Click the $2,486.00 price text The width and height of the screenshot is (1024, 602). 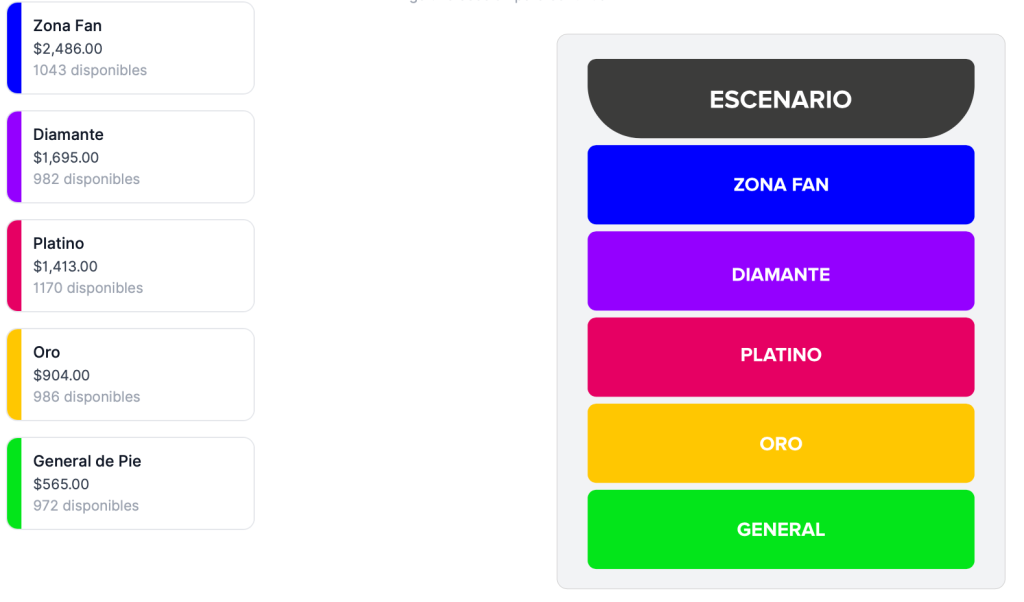coord(68,48)
